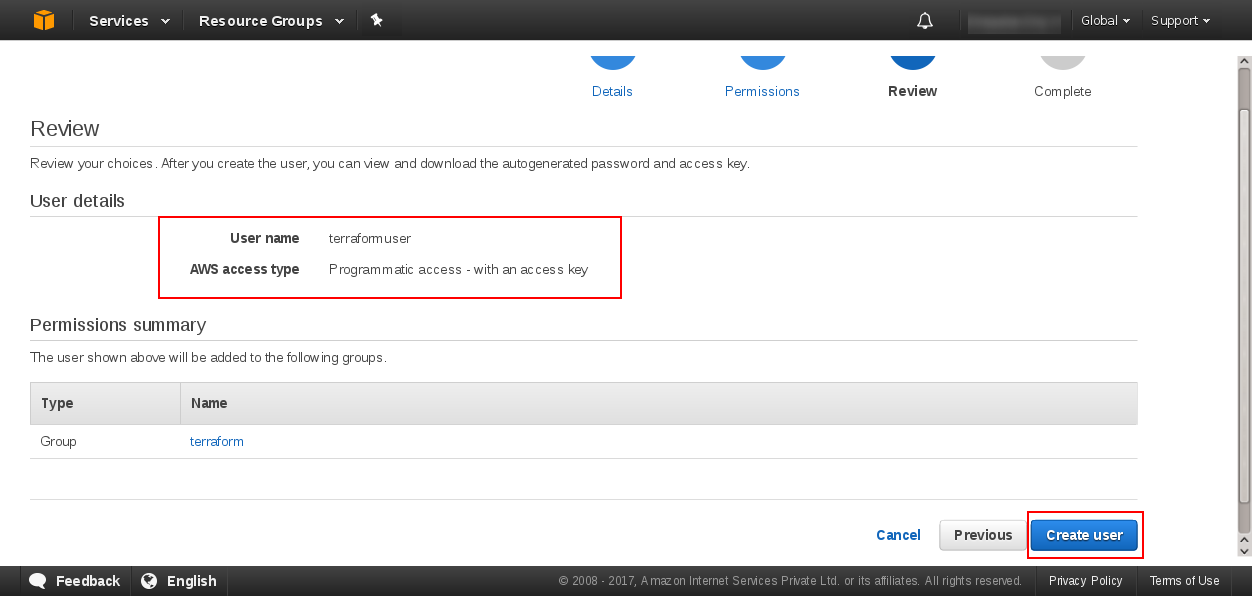This screenshot has width=1252, height=596.
Task: Open the Terms of Use link
Action: tap(1184, 581)
